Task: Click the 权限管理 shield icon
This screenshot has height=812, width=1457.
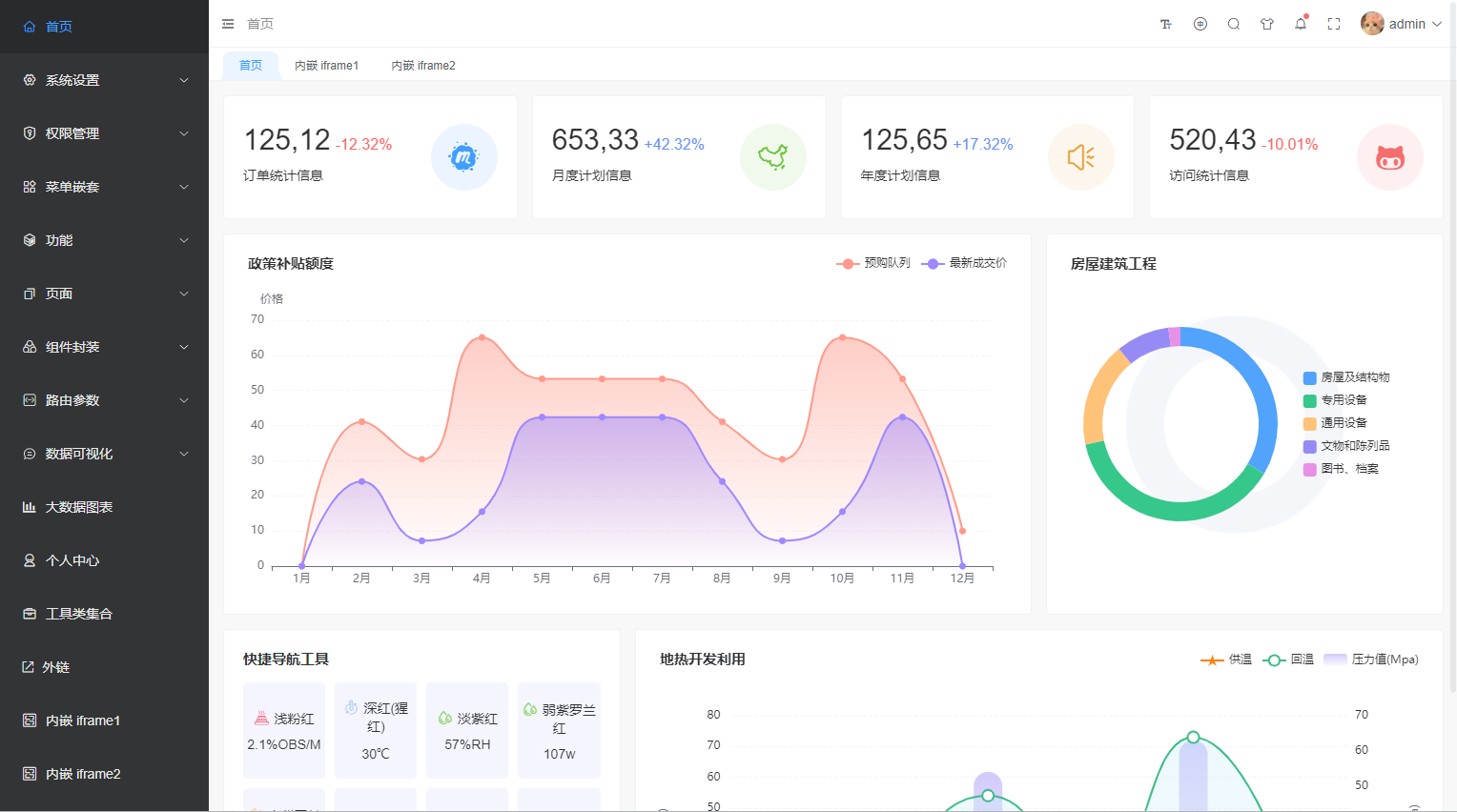Action: 30,133
